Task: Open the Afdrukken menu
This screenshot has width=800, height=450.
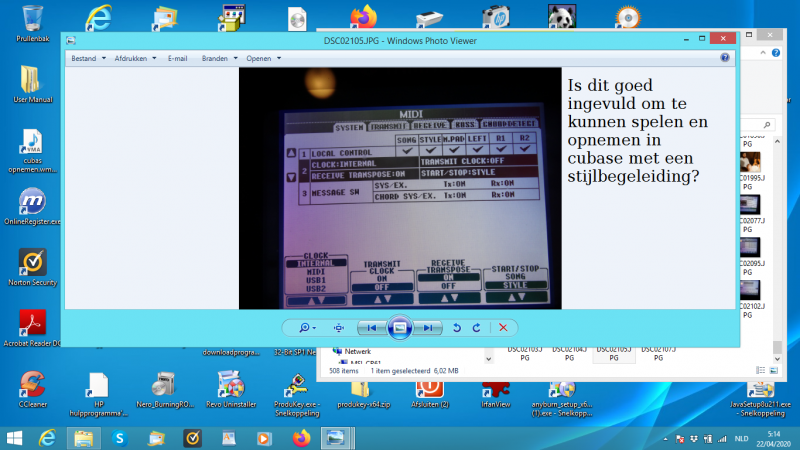Action: coord(131,58)
